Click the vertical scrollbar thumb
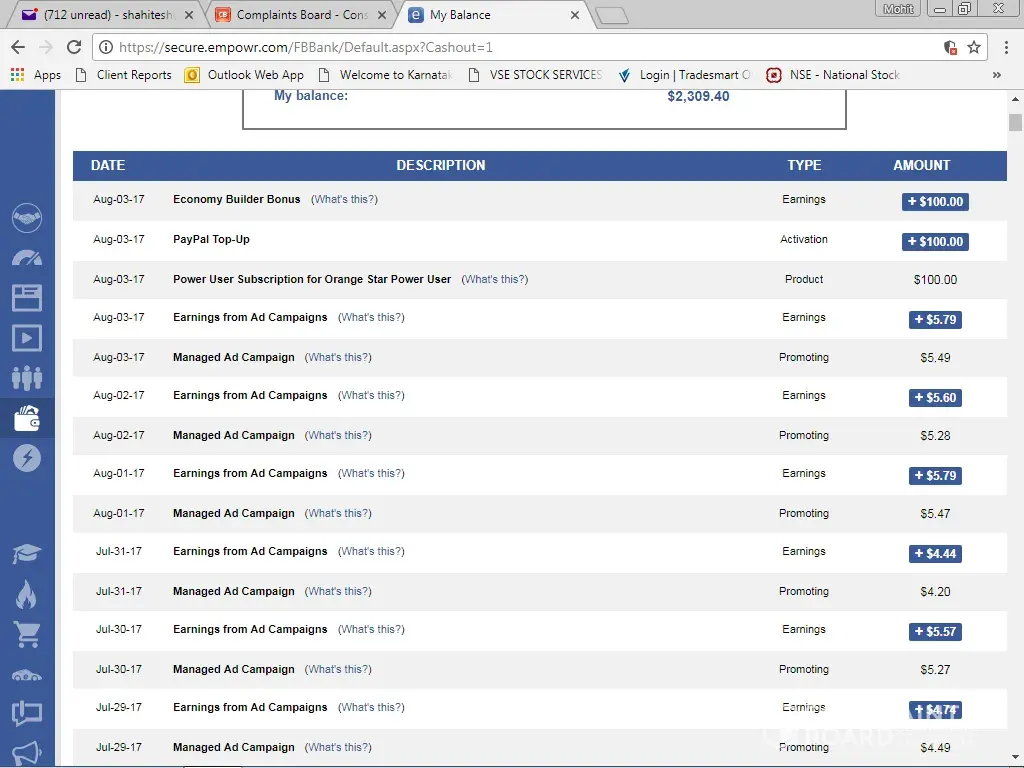Viewport: 1024px width, 768px height. (1015, 123)
